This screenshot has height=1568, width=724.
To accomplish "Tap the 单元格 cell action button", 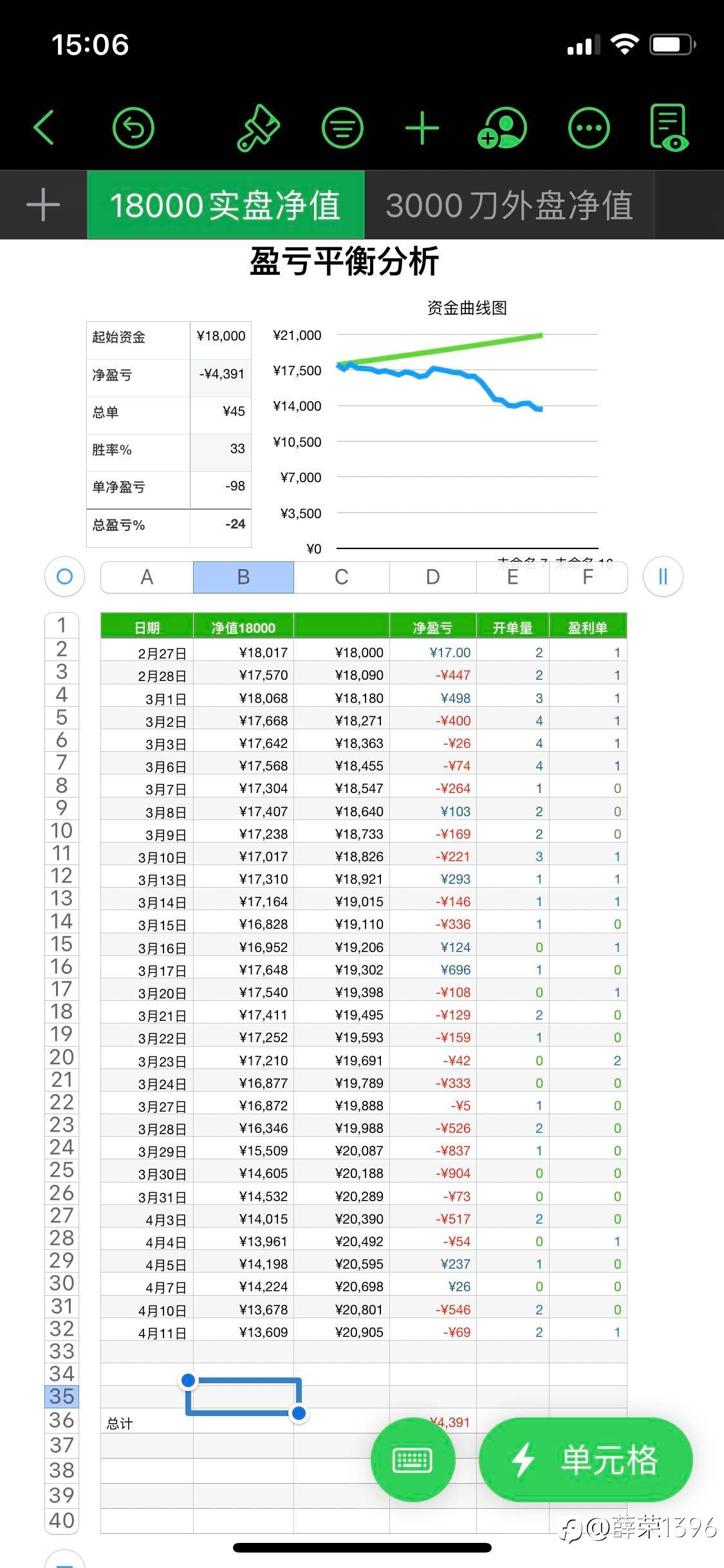I will click(586, 1460).
